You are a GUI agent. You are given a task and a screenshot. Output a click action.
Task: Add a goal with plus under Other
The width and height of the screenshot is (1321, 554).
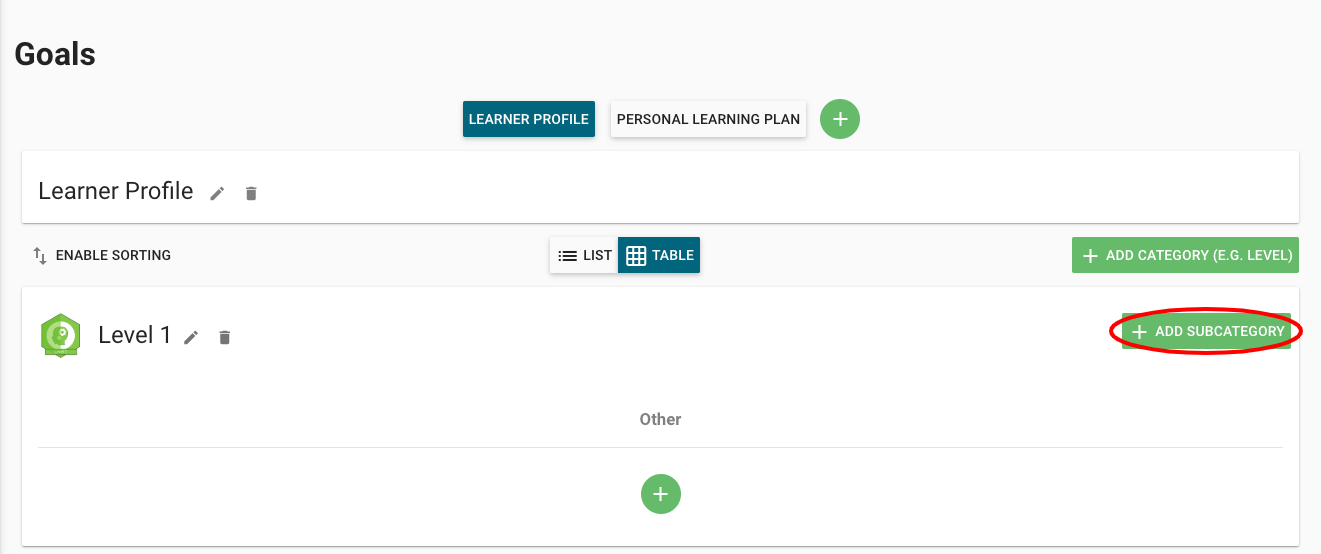(660, 493)
